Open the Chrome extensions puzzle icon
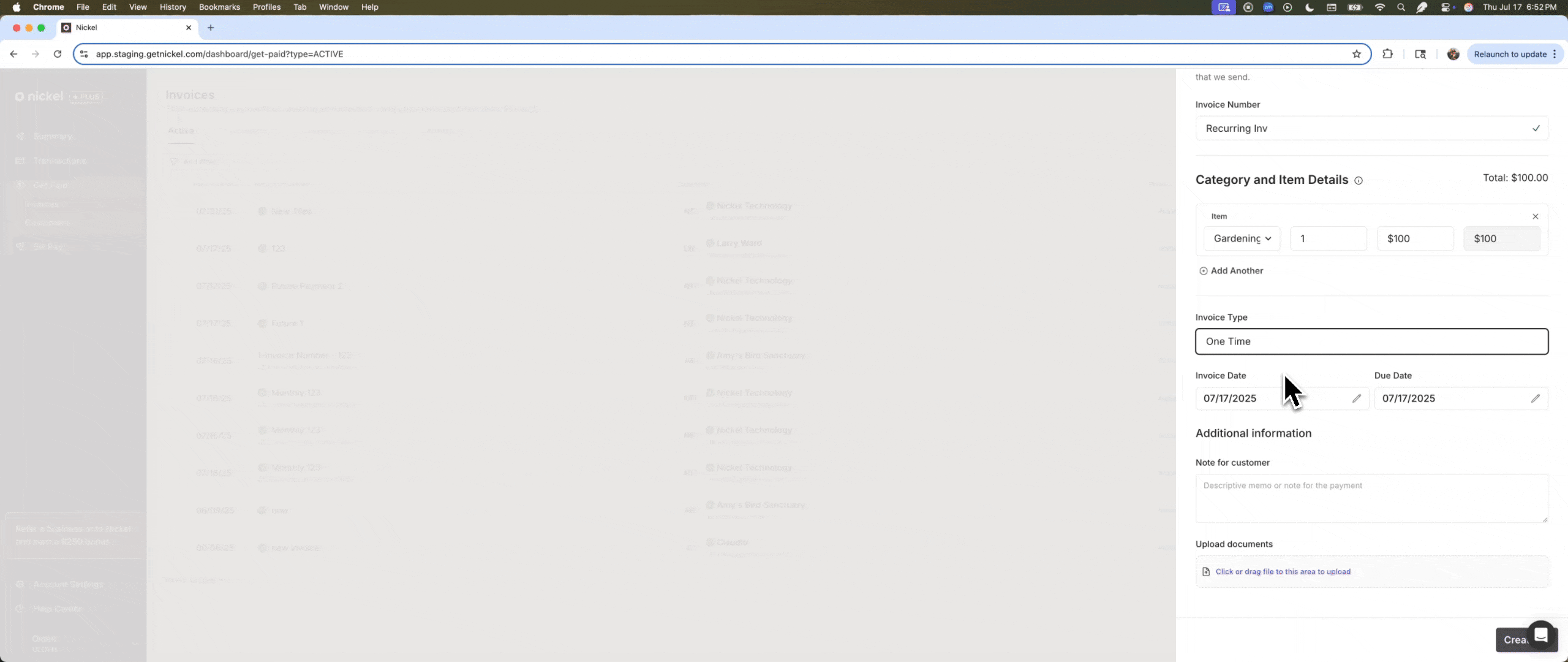Image resolution: width=1568 pixels, height=662 pixels. pos(1387,54)
